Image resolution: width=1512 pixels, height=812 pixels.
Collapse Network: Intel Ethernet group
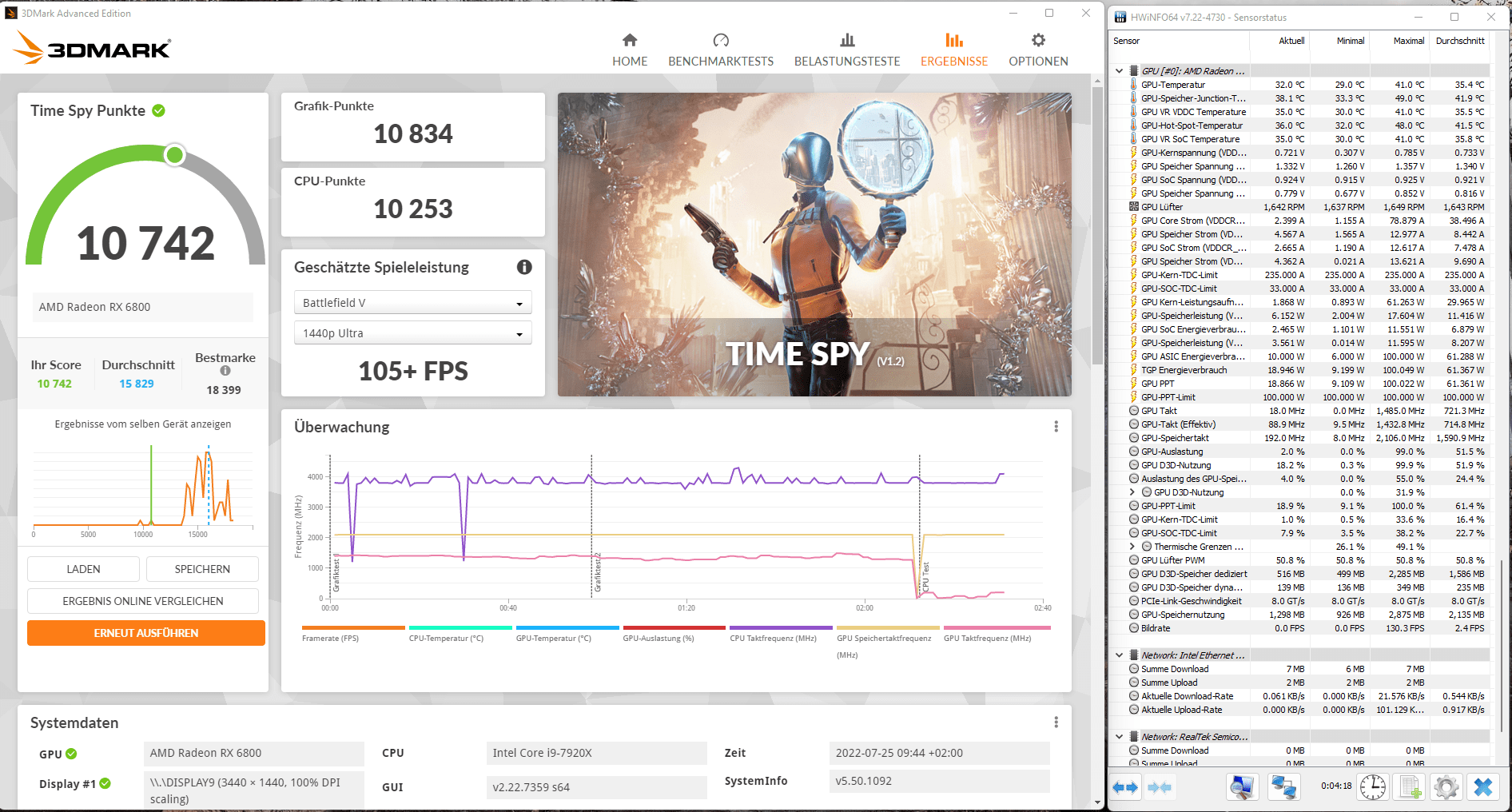point(1119,655)
